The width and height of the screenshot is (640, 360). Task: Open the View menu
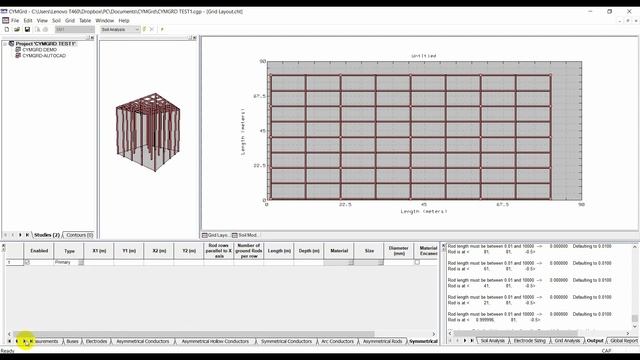pos(42,20)
